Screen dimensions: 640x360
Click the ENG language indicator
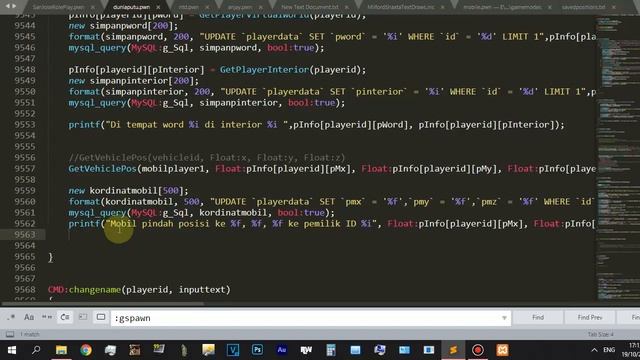609,350
